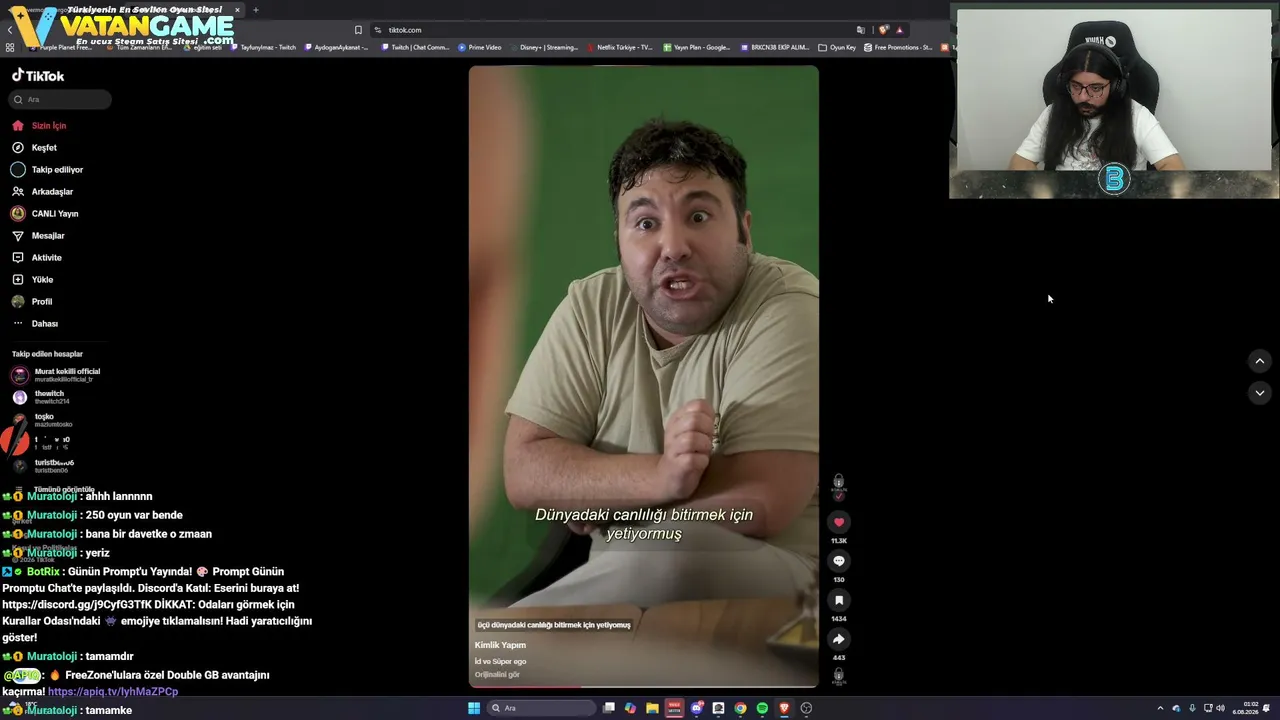
Task: Like the video with the heart icon
Action: pyautogui.click(x=839, y=522)
